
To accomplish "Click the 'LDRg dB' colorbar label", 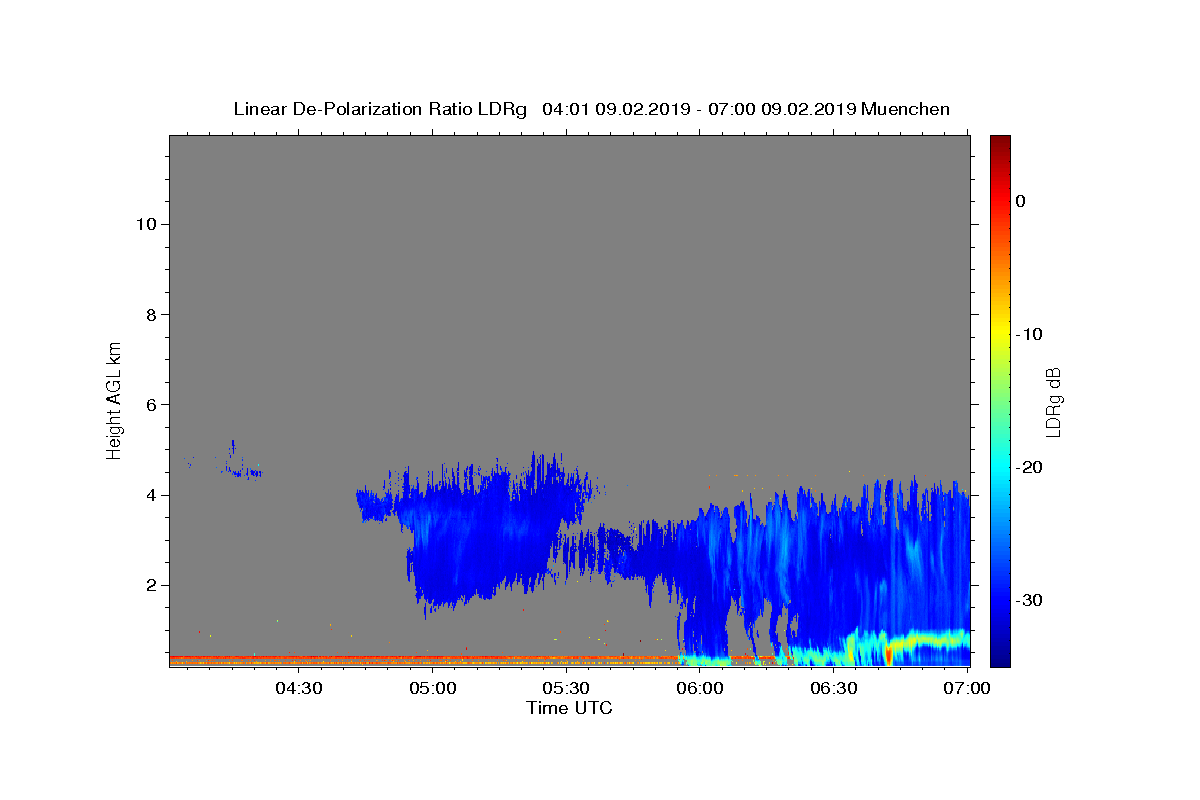I will point(1053,401).
